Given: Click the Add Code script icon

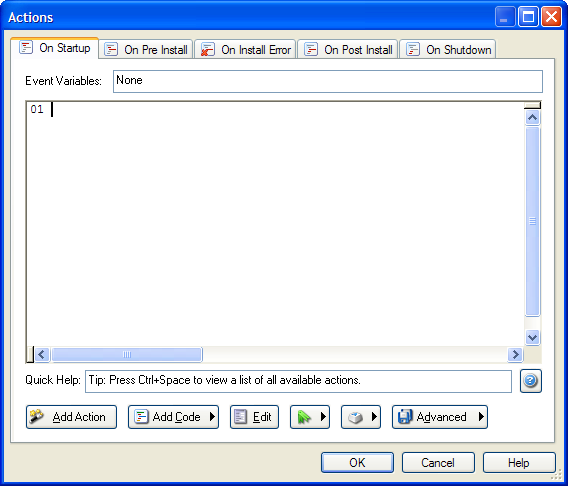Looking at the screenshot, I should click(141, 416).
